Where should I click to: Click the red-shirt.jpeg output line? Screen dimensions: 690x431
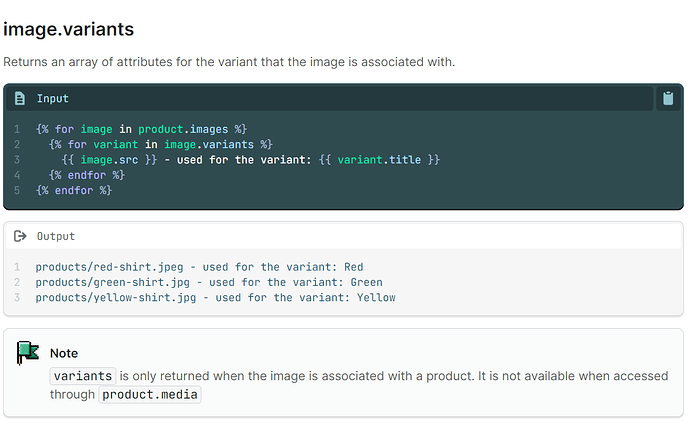pos(199,267)
